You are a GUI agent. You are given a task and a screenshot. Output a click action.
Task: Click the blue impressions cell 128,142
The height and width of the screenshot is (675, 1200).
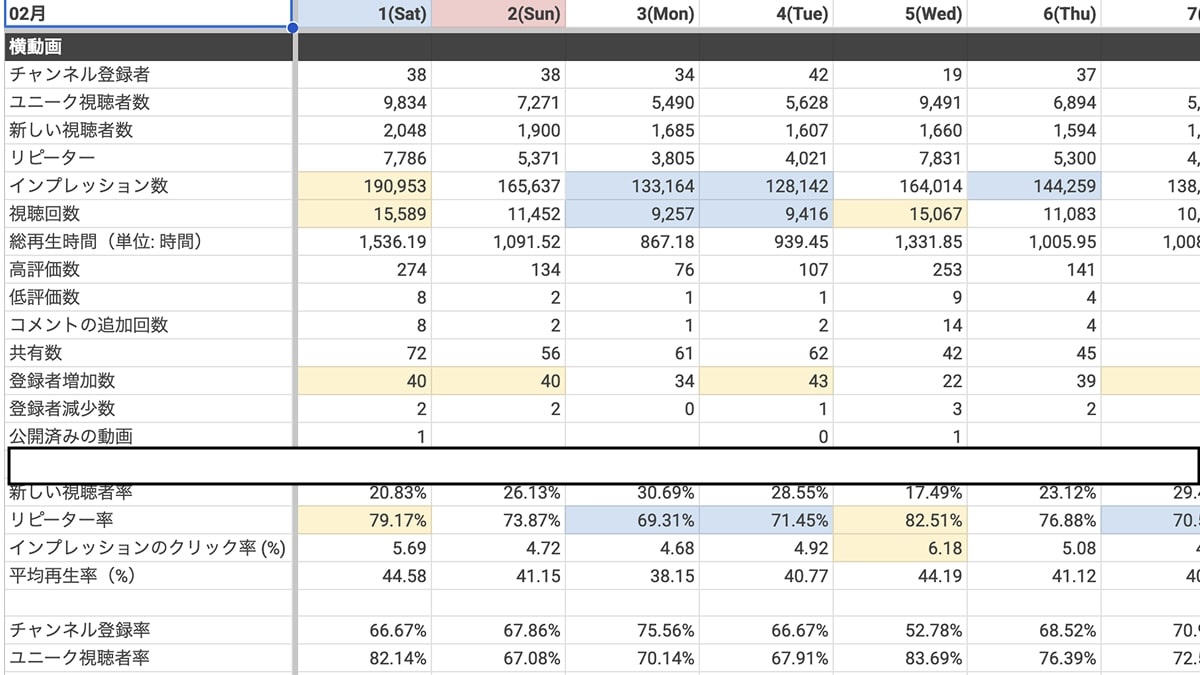pyautogui.click(x=767, y=186)
